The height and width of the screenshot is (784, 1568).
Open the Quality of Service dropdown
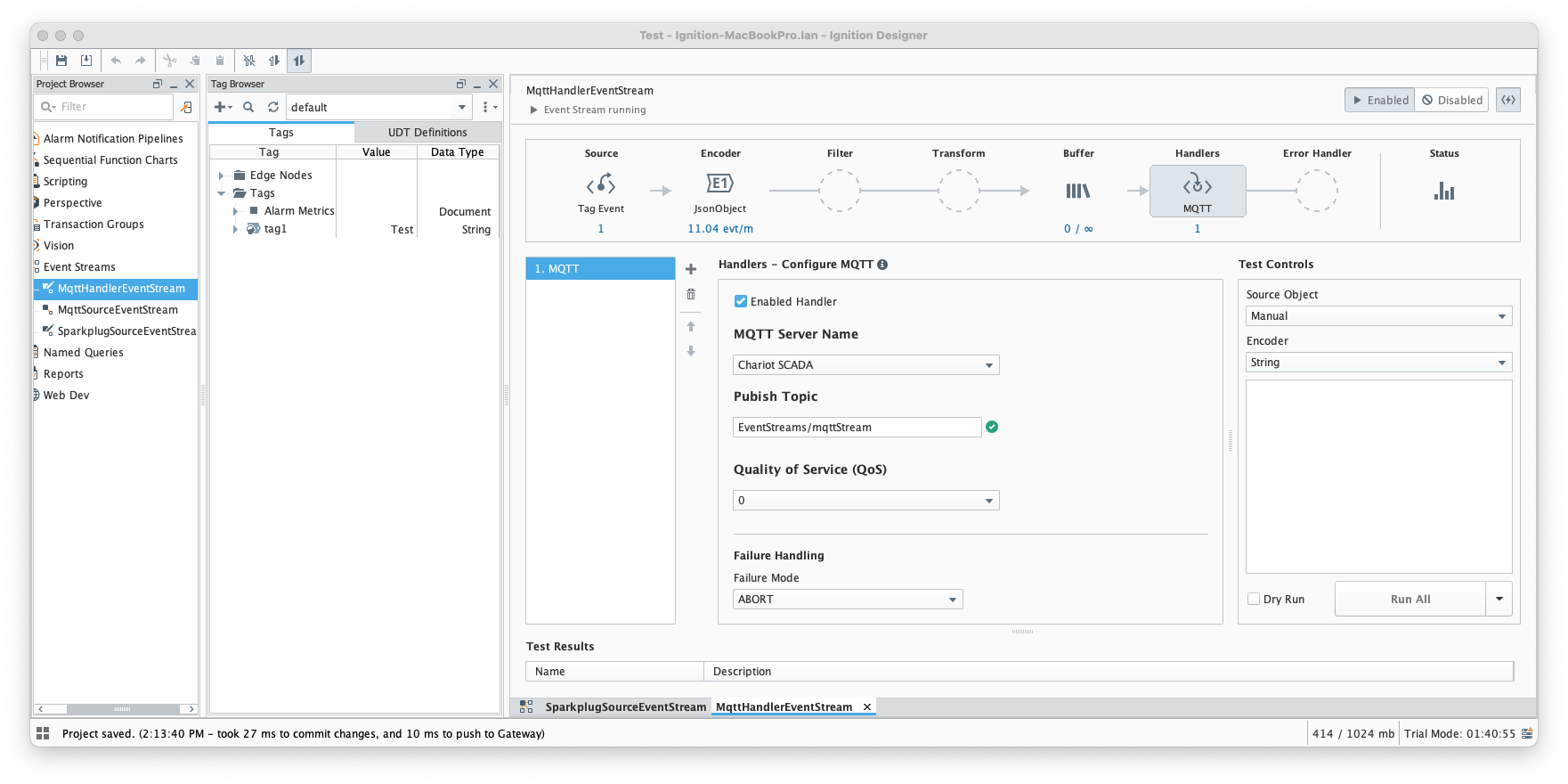pyautogui.click(x=866, y=500)
